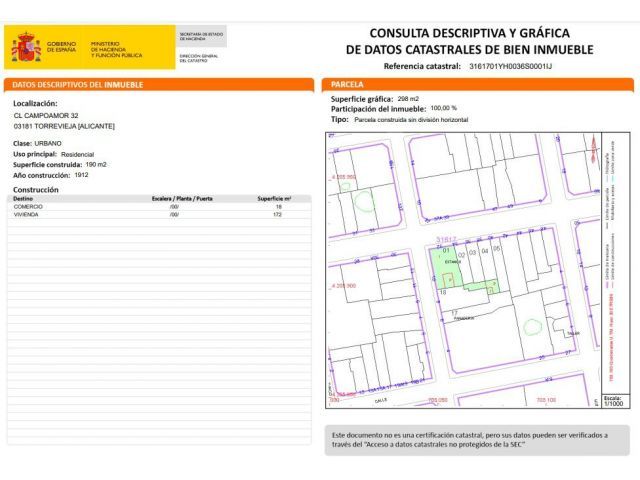
Task: Select the address 'CL CAMPOAMOR 32'
Action: click(46, 116)
